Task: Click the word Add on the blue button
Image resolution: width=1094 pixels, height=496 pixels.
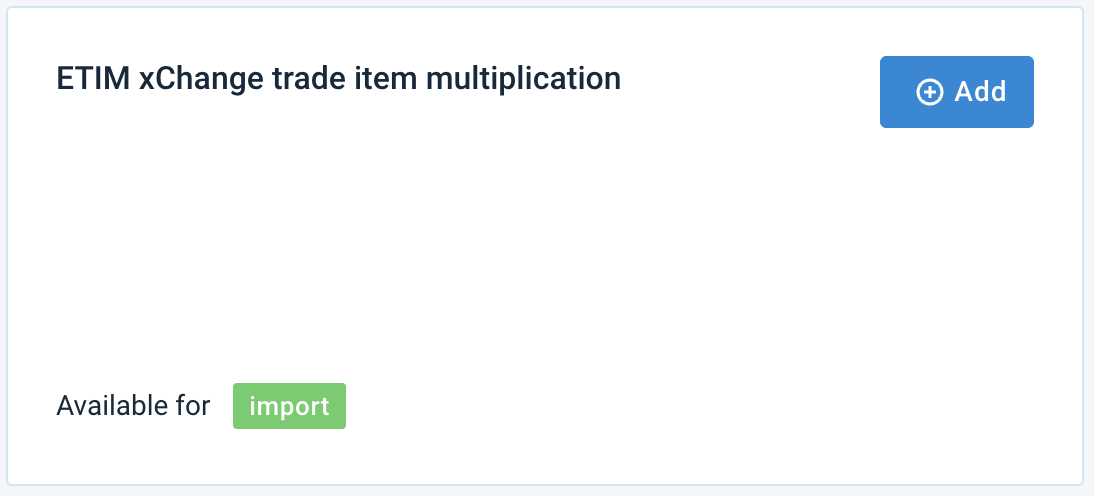Action: tap(980, 92)
